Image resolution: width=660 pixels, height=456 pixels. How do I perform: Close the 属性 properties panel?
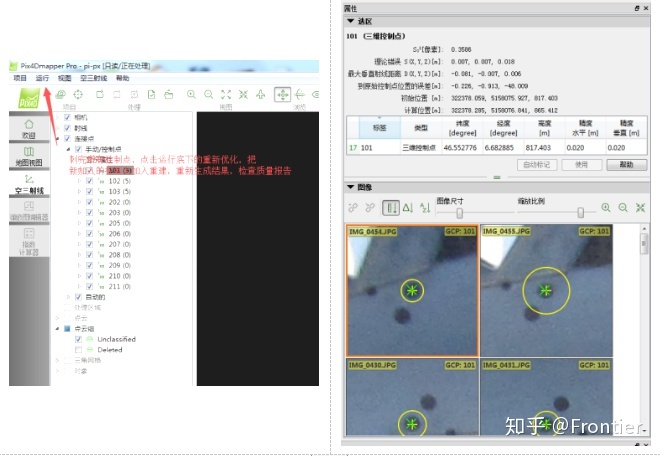click(646, 8)
